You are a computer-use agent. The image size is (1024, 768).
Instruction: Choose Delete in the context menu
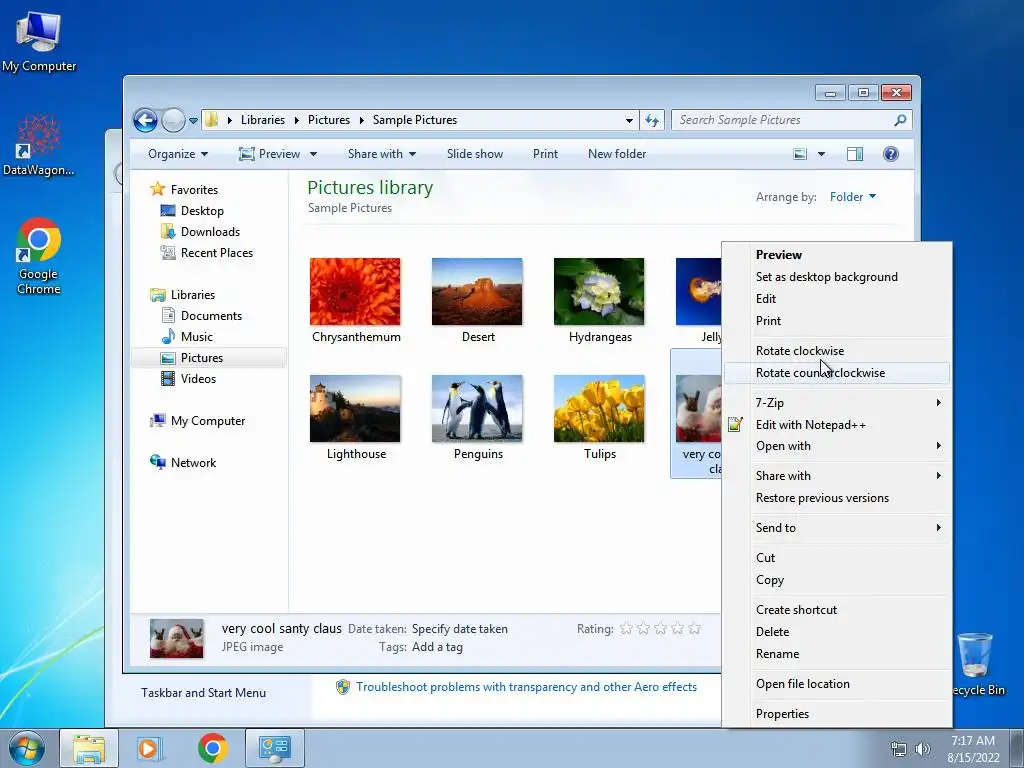click(837, 632)
